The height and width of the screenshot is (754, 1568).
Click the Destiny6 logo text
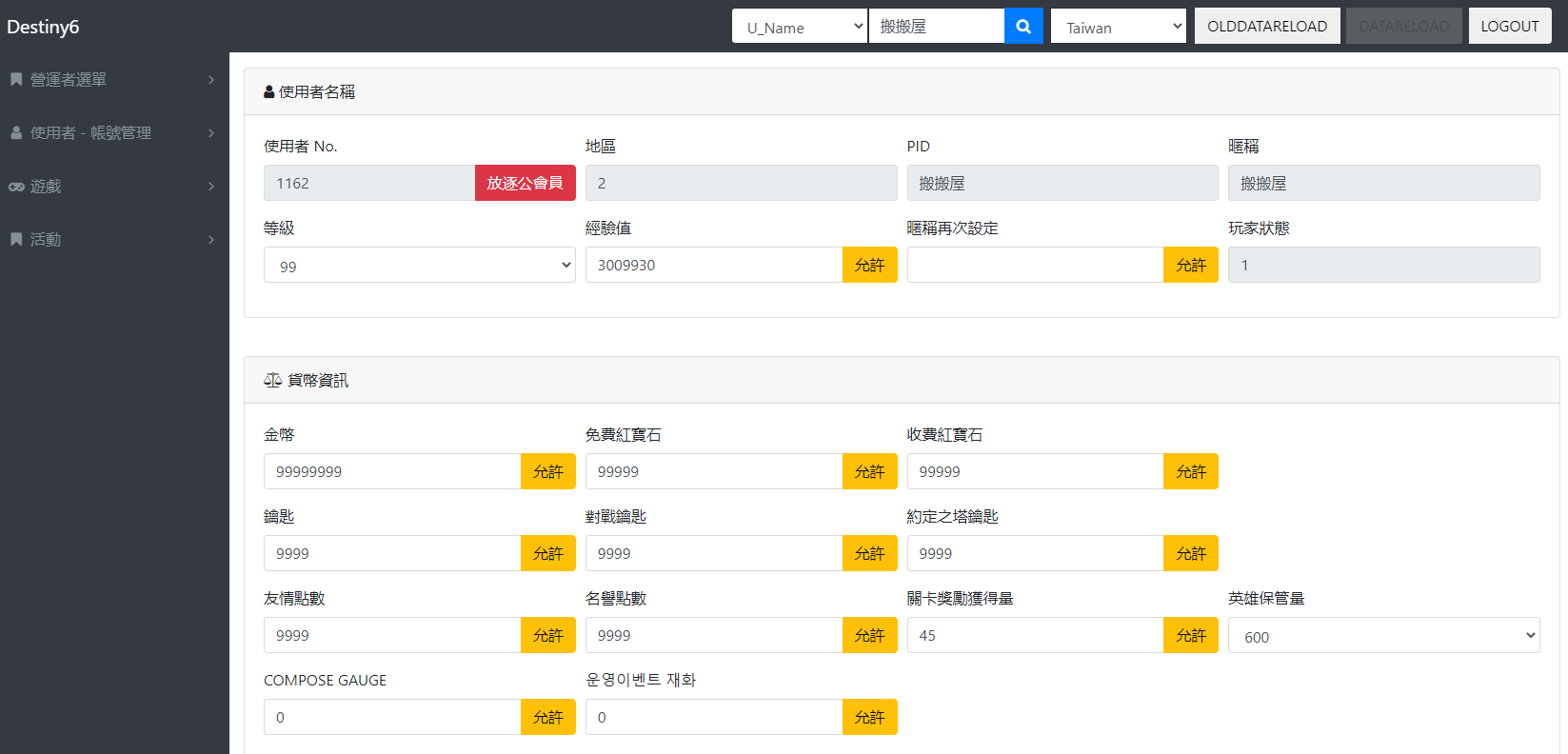click(x=43, y=27)
